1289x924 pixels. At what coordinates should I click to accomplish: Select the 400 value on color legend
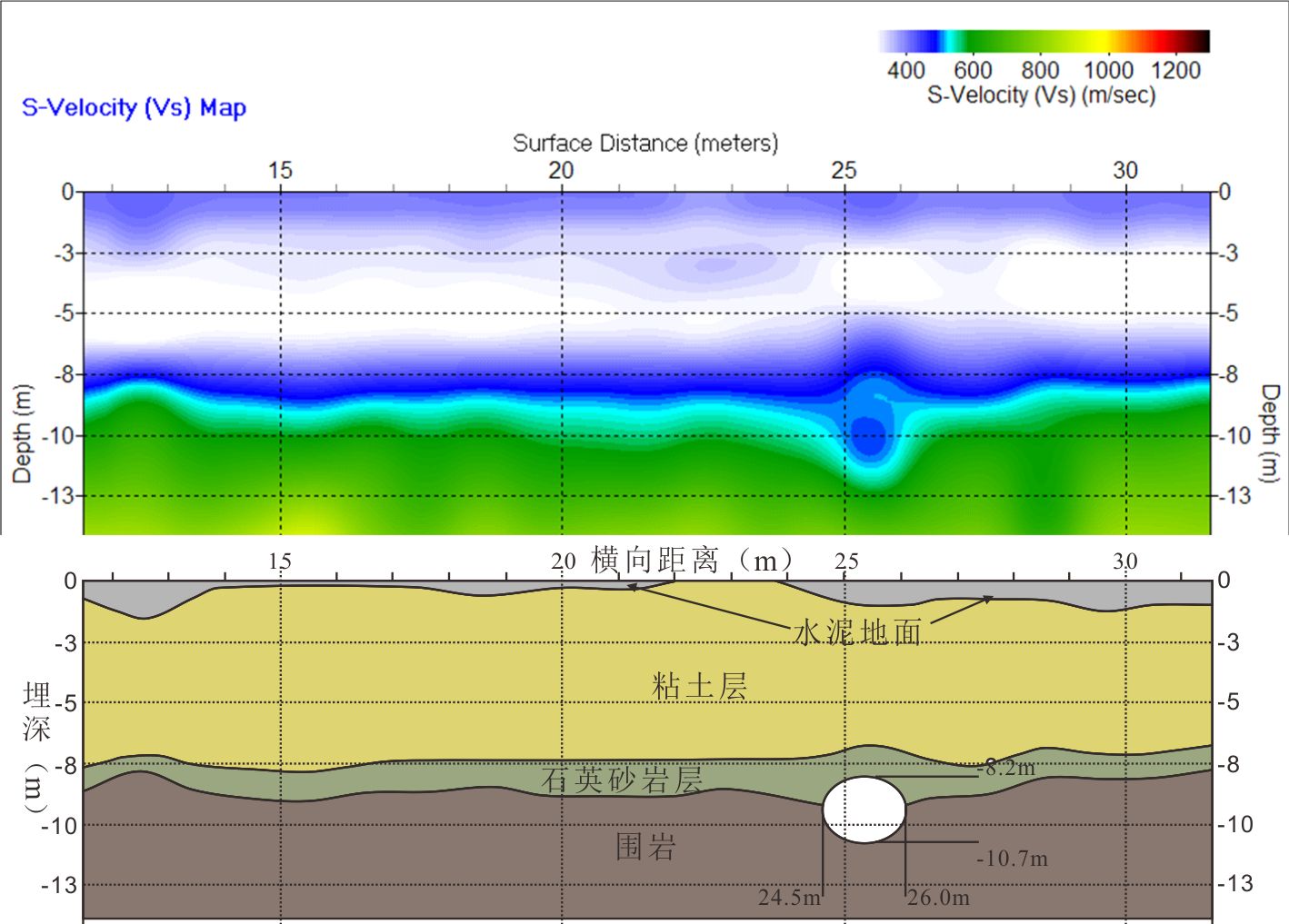tap(905, 70)
